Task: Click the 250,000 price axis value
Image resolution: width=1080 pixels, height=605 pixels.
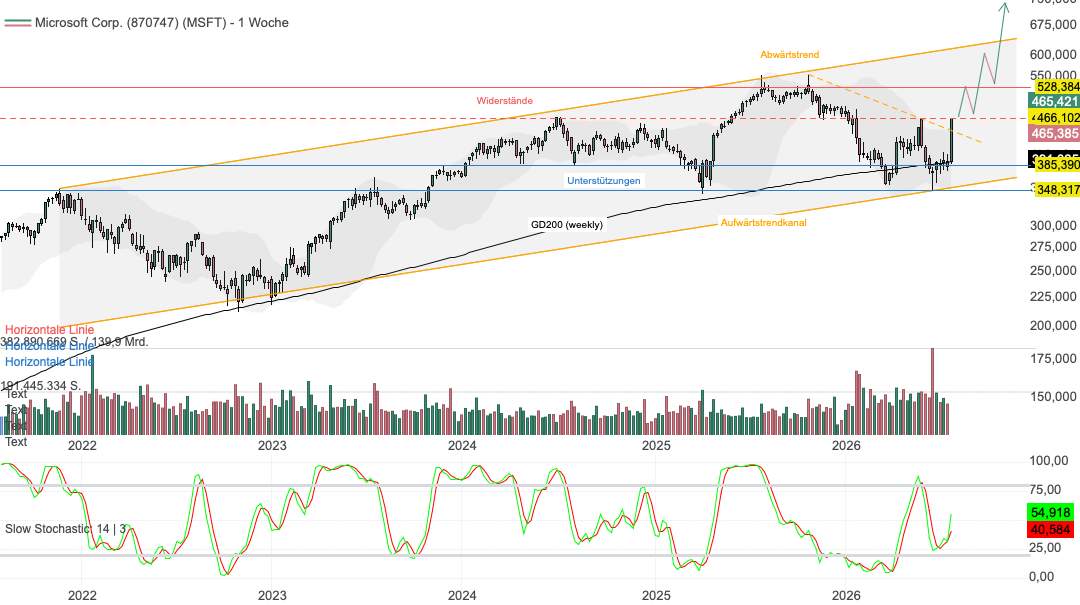Action: pos(1053,271)
